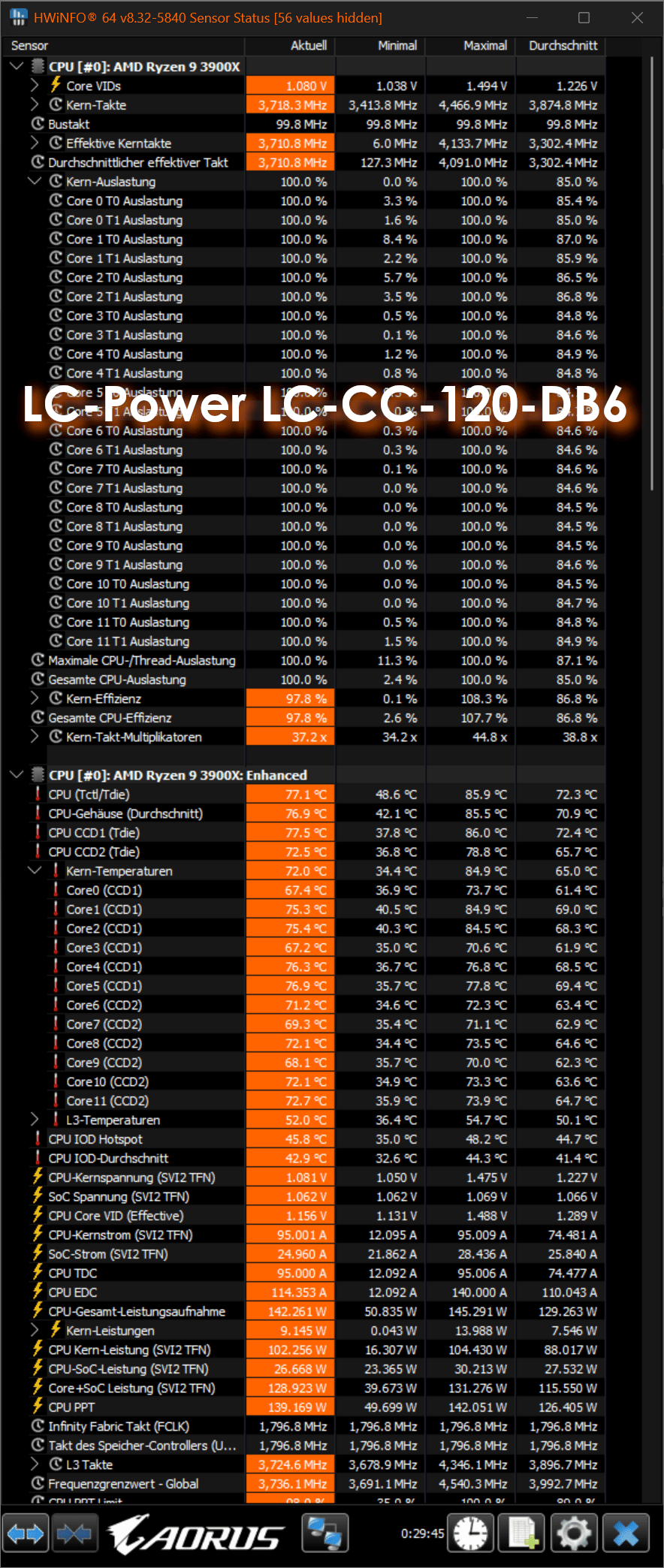Click the collapse-columns arrows button

coord(74,1533)
